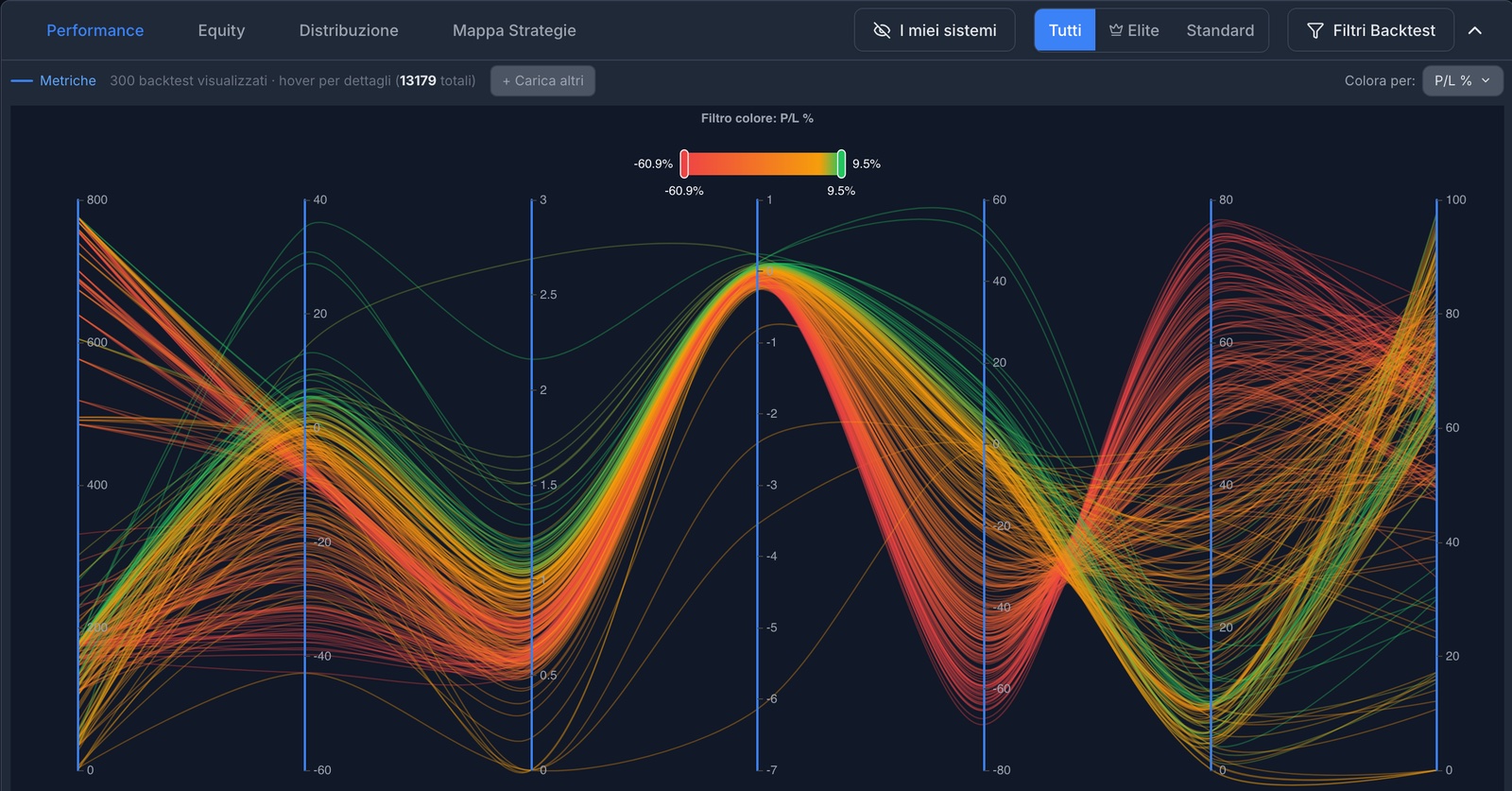Image resolution: width=1512 pixels, height=791 pixels.
Task: Click the bold 13179 total count
Action: point(418,80)
